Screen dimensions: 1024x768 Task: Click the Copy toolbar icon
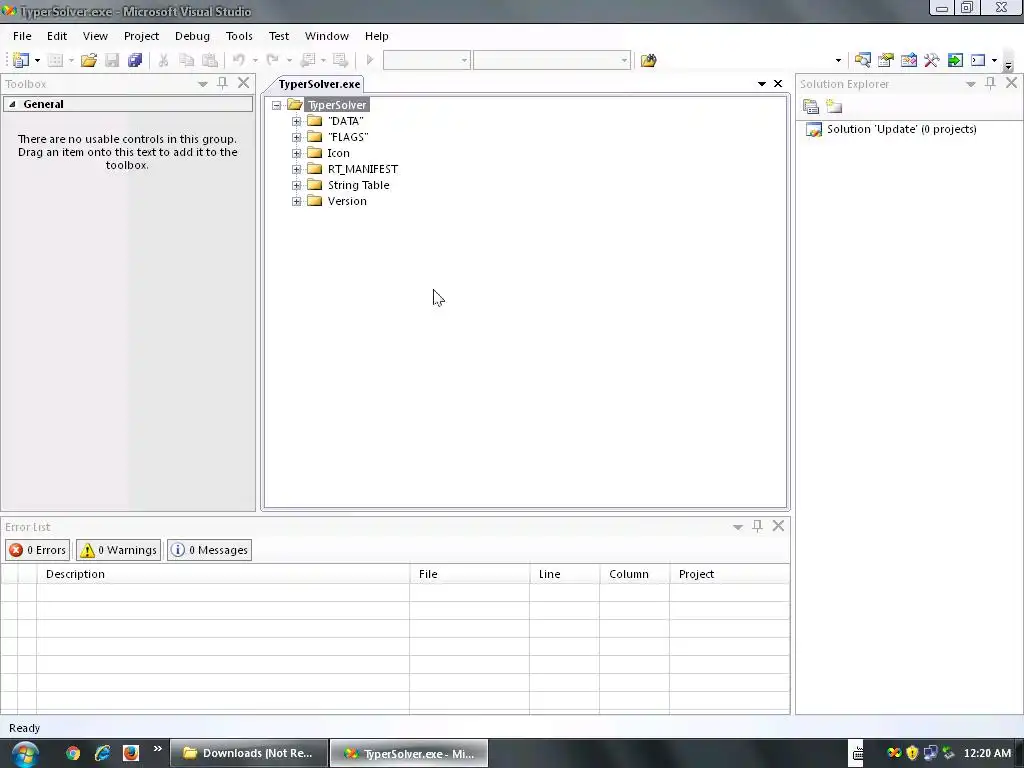tap(186, 60)
